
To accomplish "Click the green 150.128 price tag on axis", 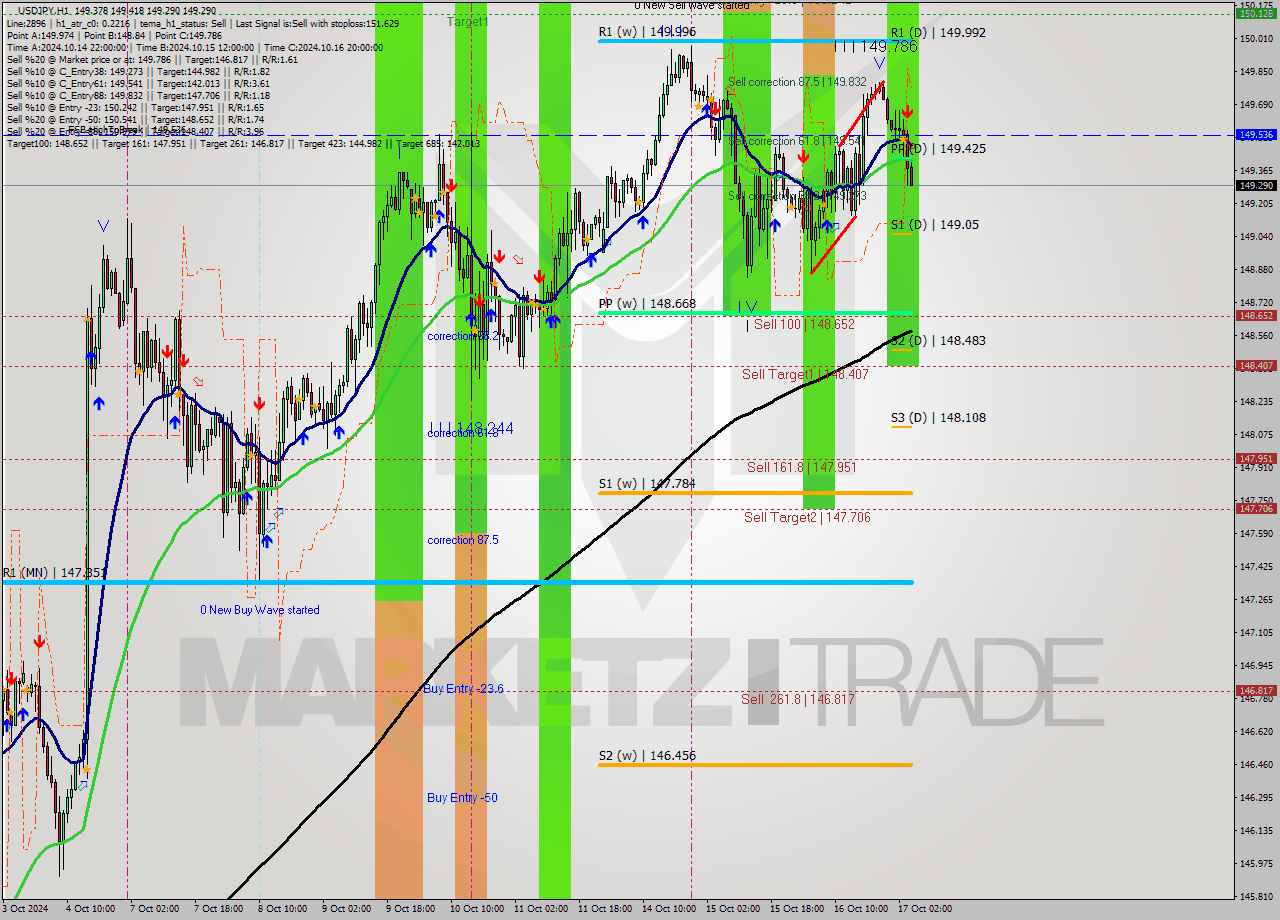I will [1256, 14].
